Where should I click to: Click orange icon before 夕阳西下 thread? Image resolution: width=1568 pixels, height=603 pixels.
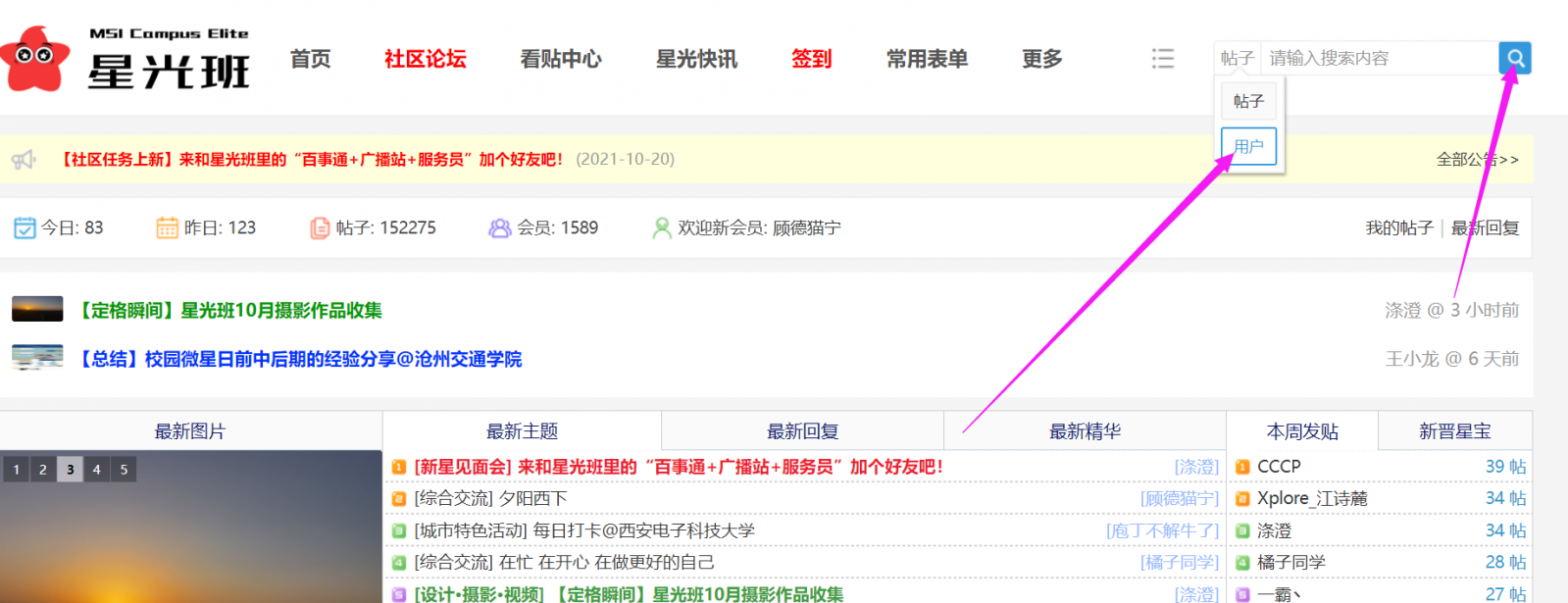[399, 498]
